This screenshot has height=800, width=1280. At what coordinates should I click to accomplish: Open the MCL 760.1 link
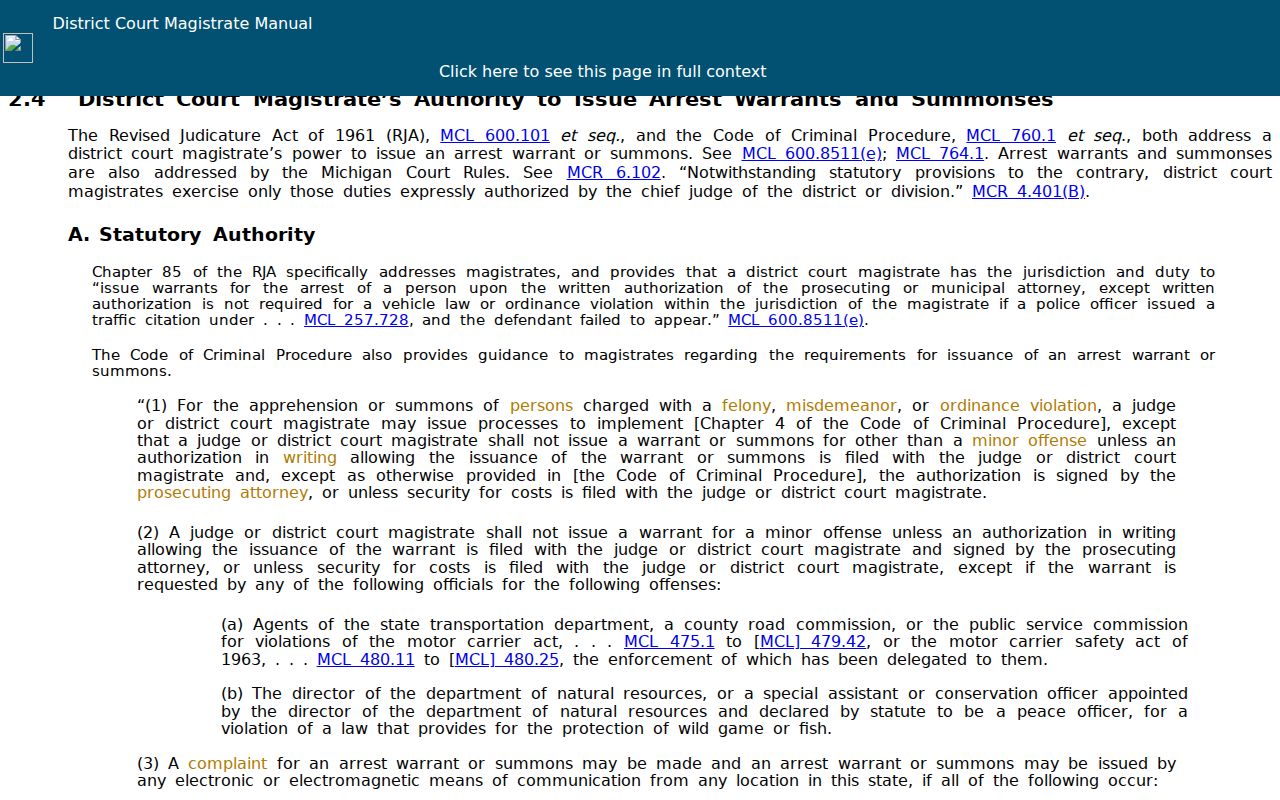[x=1011, y=136]
